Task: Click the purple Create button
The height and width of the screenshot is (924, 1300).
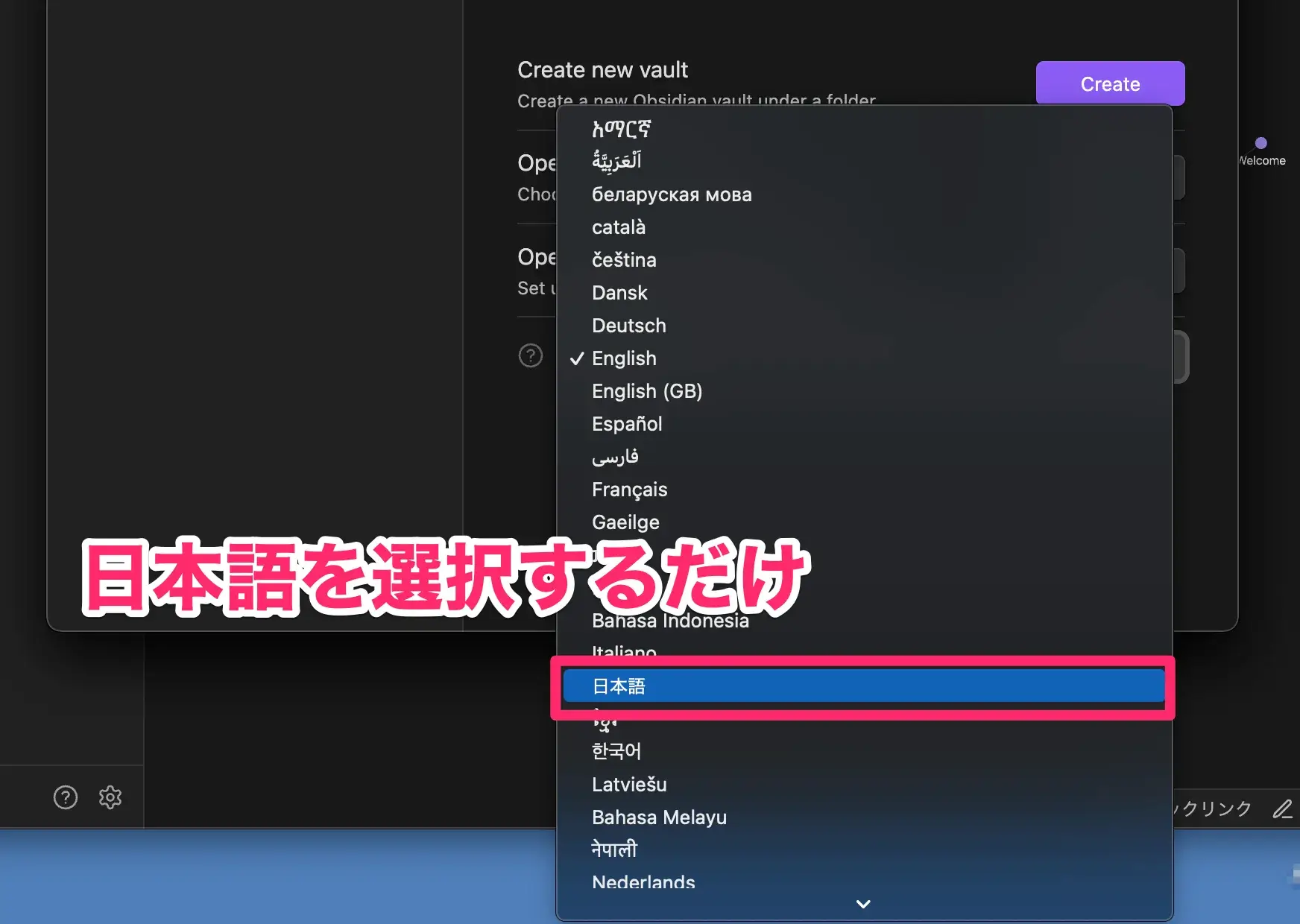Action: 1110,83
